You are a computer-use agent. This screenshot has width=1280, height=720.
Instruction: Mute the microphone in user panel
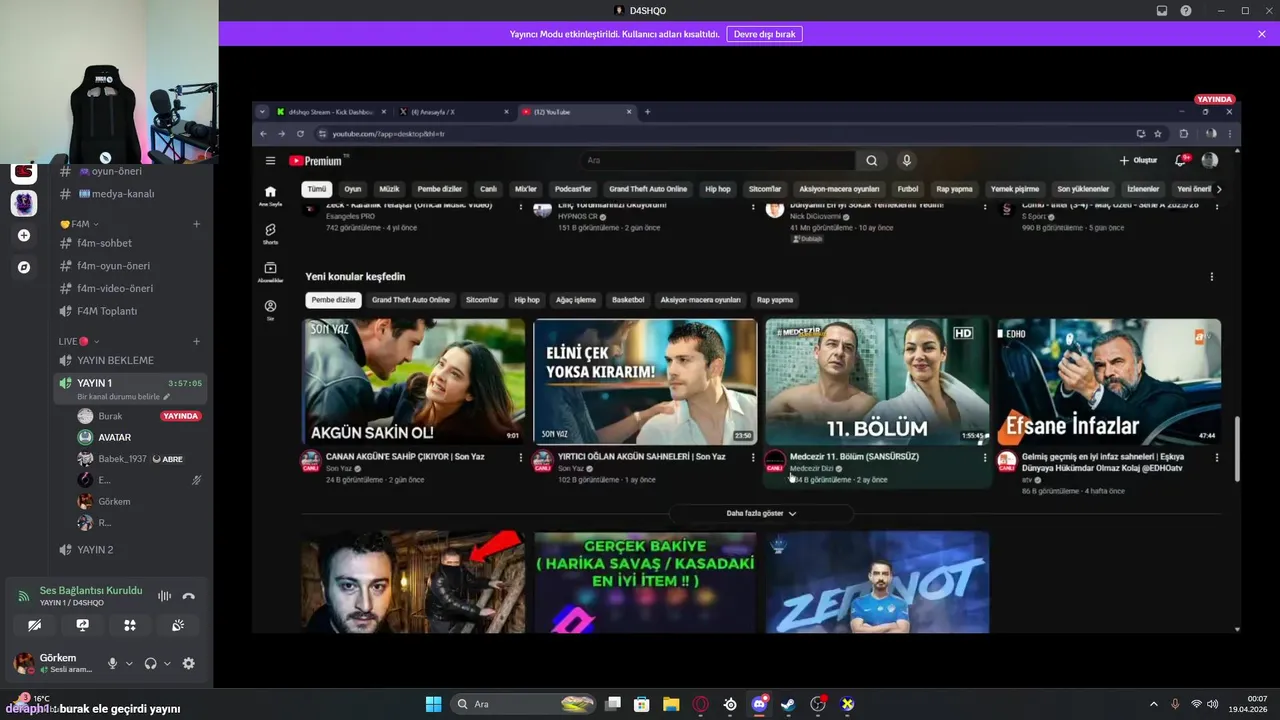(x=112, y=663)
